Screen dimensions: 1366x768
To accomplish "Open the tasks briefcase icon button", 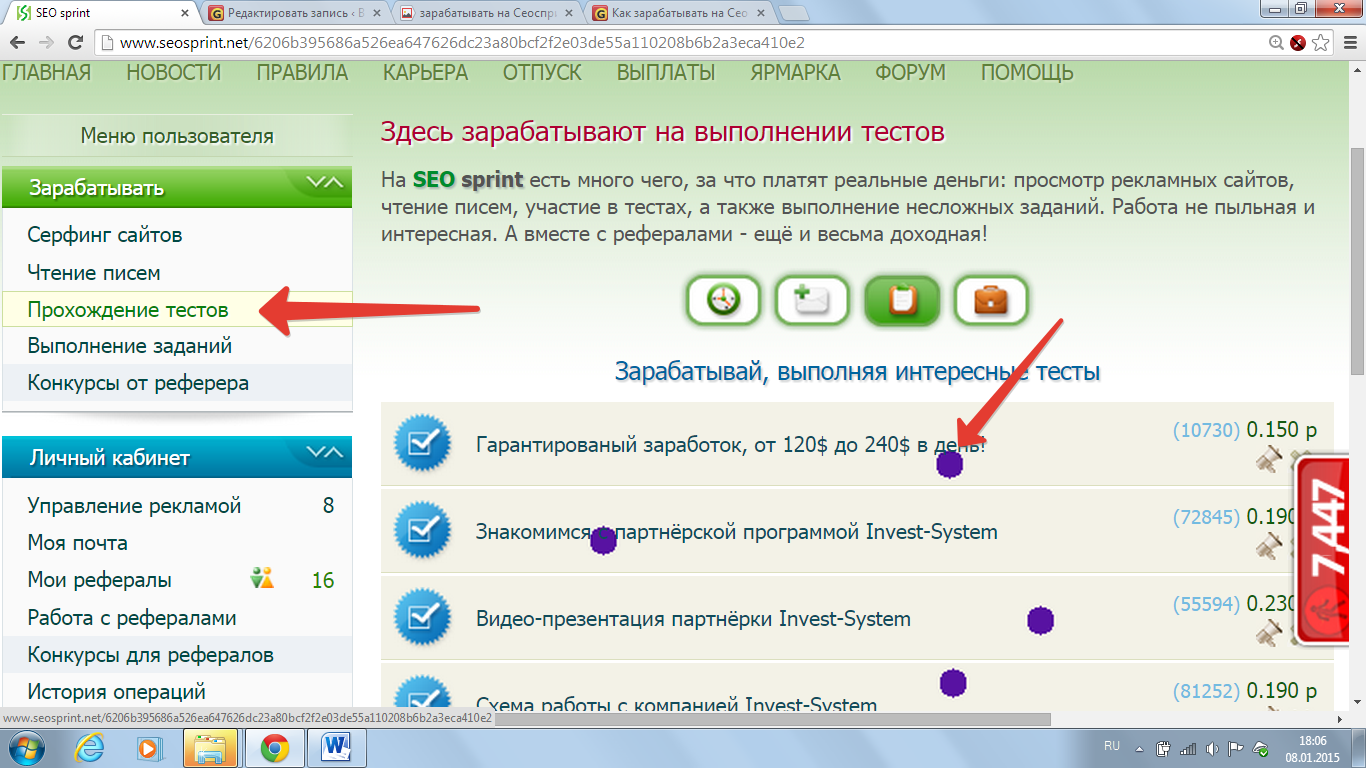I will [991, 300].
